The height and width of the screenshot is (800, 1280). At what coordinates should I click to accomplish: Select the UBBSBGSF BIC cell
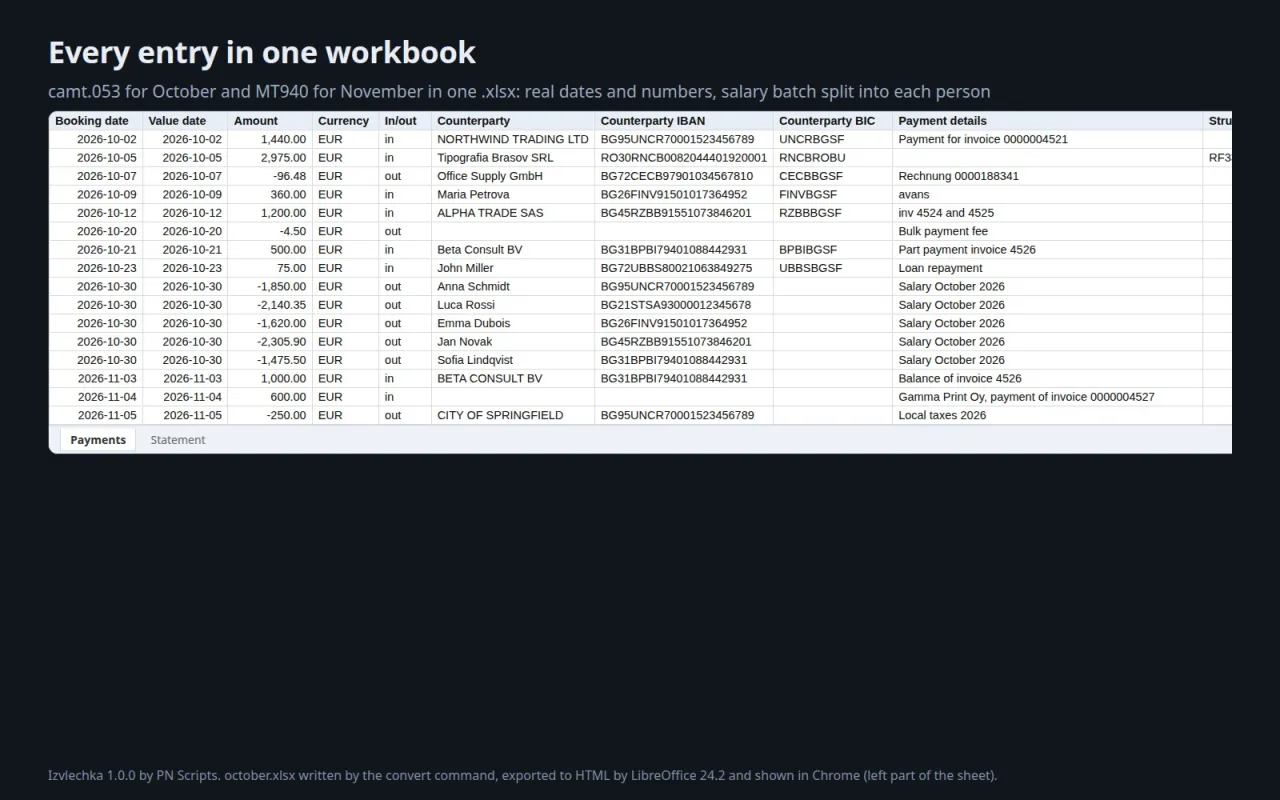(x=833, y=268)
